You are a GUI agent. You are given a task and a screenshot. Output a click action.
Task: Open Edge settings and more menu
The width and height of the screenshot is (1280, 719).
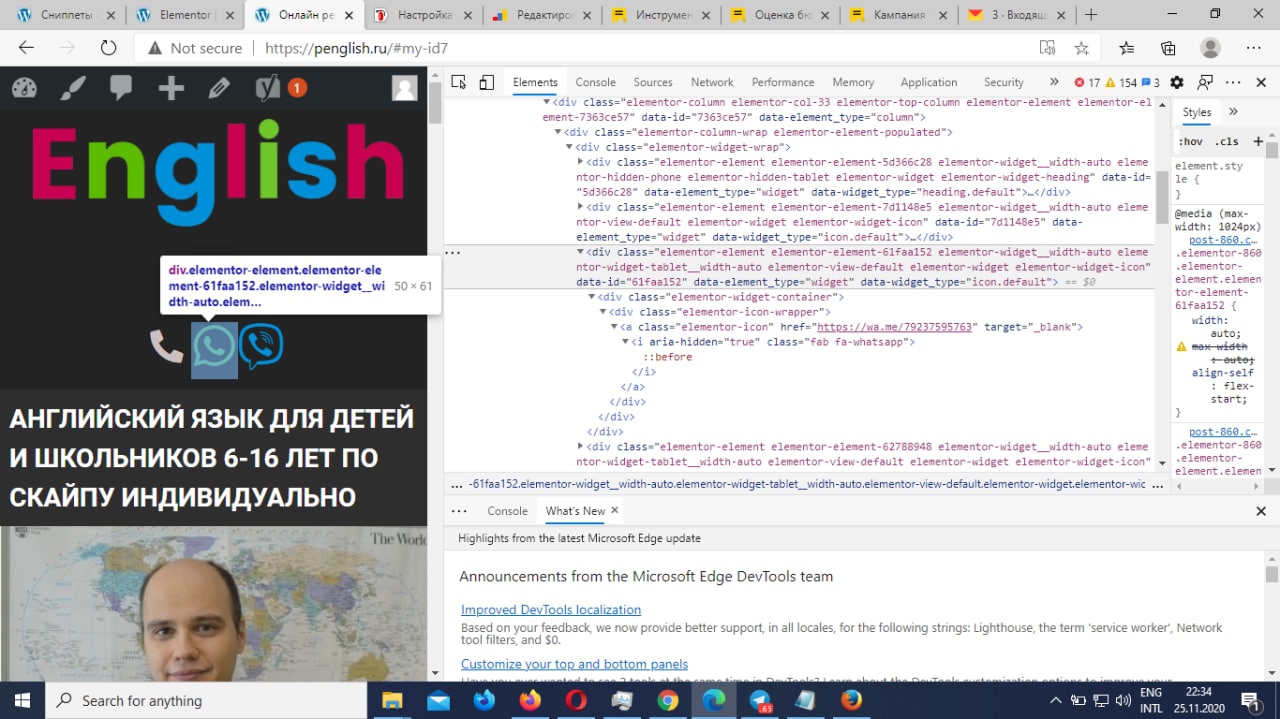tap(1253, 48)
